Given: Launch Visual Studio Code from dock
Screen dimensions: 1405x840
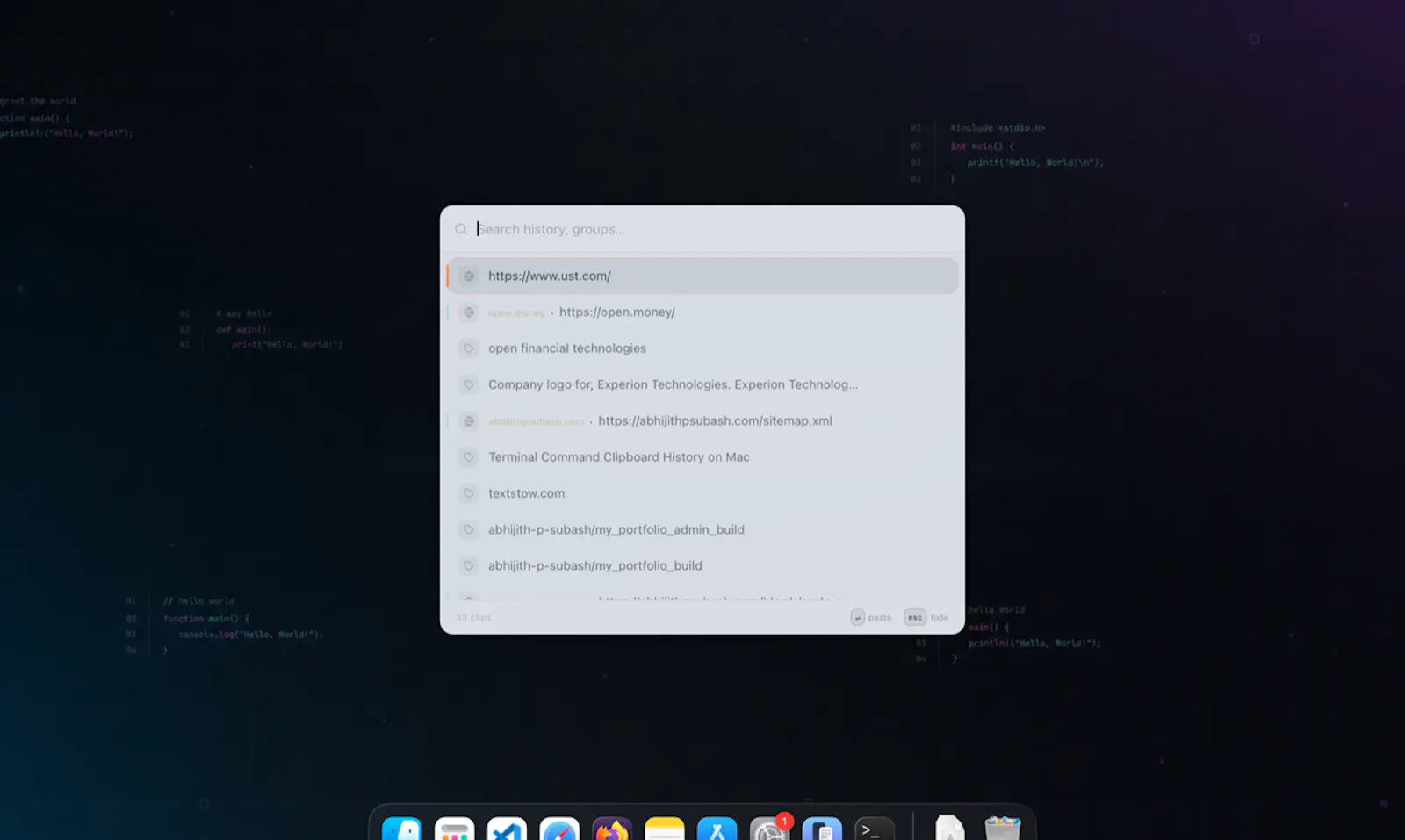Looking at the screenshot, I should coord(507,829).
